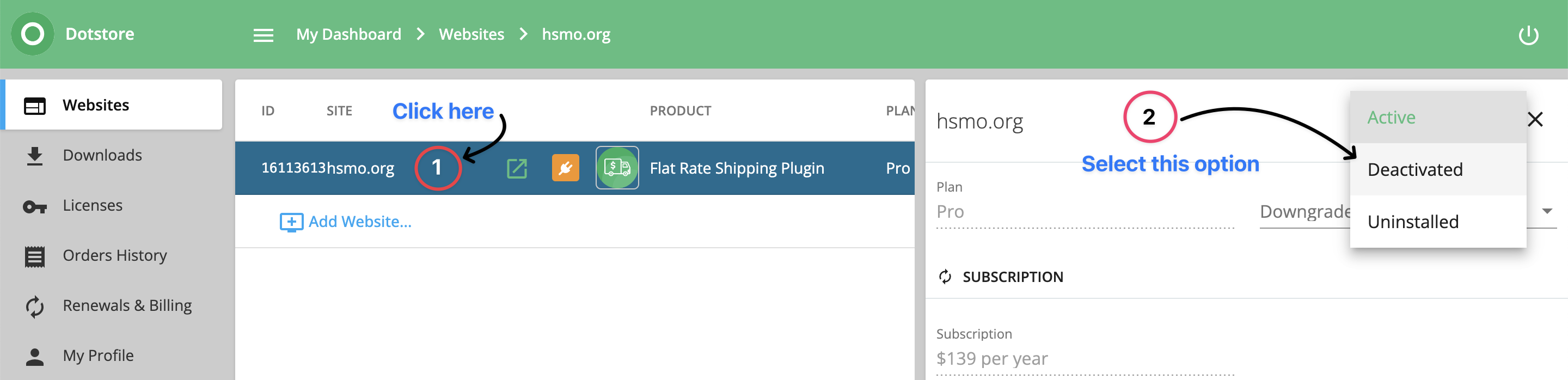Click the $139 per year subscription field
This screenshot has width=1568, height=380.
coord(1085,359)
